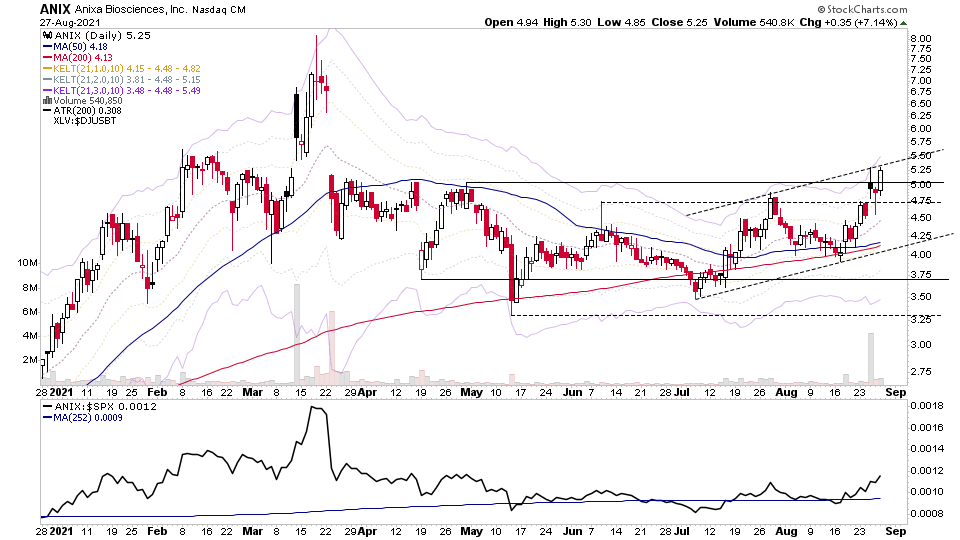Click the 6M volume axis label
Image resolution: width=960 pixels, height=540 pixels.
pyautogui.click(x=30, y=311)
